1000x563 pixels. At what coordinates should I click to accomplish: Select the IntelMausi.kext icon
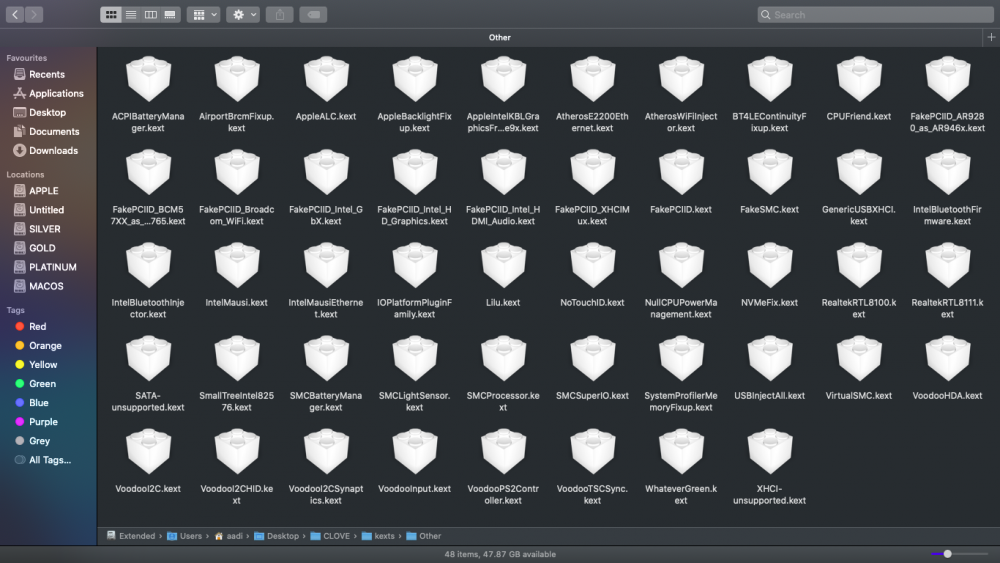click(237, 265)
